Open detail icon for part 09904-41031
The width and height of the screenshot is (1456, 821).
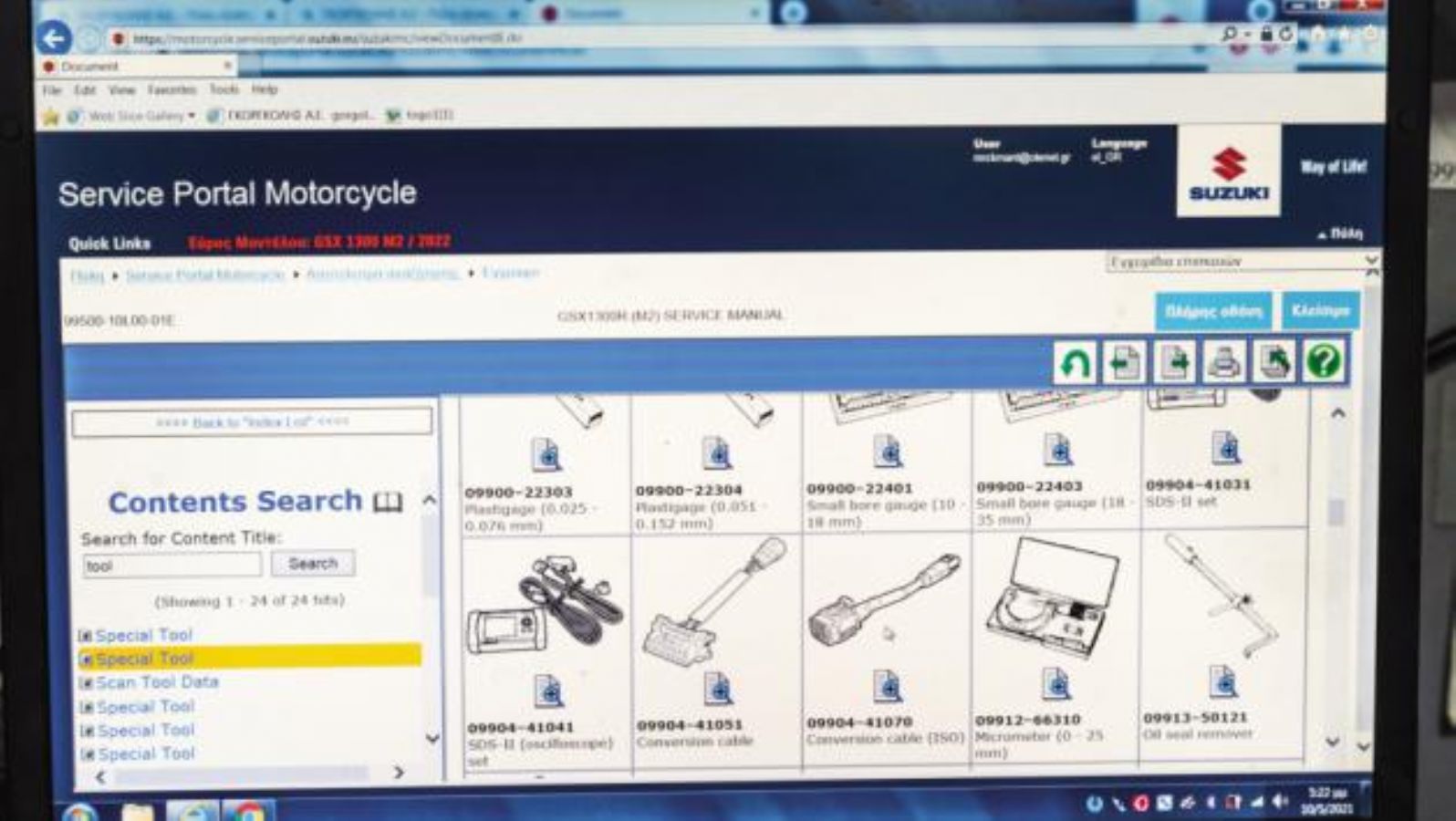tap(1225, 447)
